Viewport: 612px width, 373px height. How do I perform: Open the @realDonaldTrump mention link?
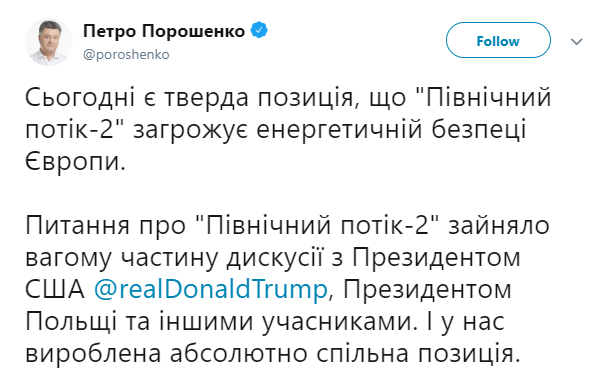[x=210, y=290]
